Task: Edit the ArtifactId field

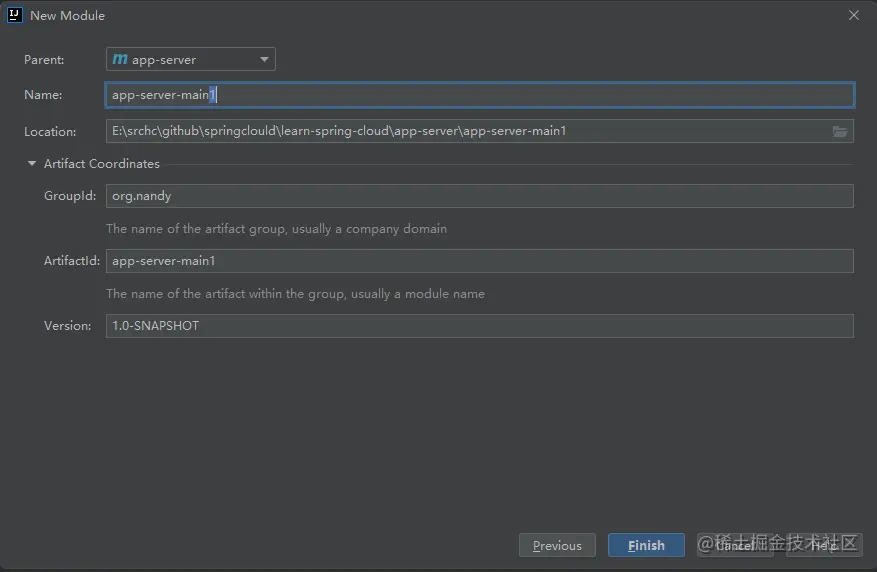Action: (479, 261)
